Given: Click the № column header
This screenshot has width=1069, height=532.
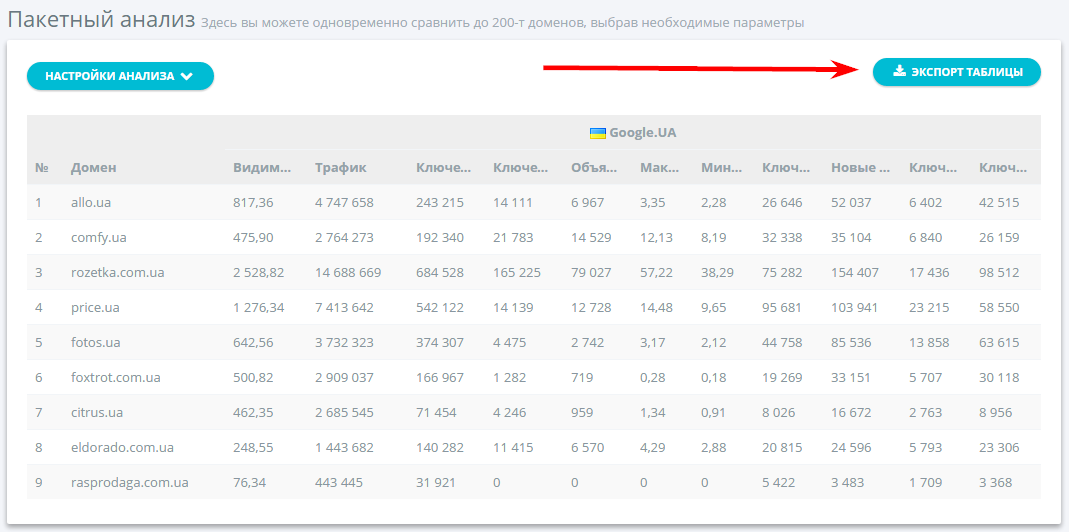Looking at the screenshot, I should [x=42, y=168].
